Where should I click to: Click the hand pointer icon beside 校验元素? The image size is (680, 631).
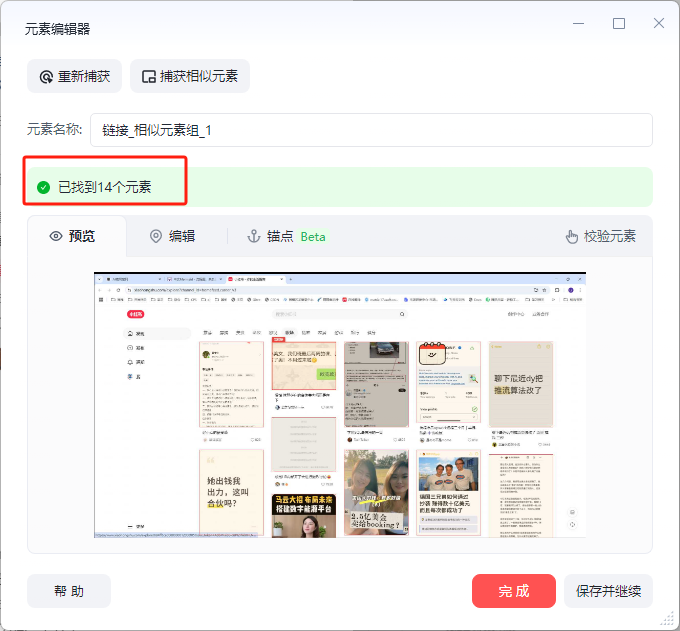[572, 236]
